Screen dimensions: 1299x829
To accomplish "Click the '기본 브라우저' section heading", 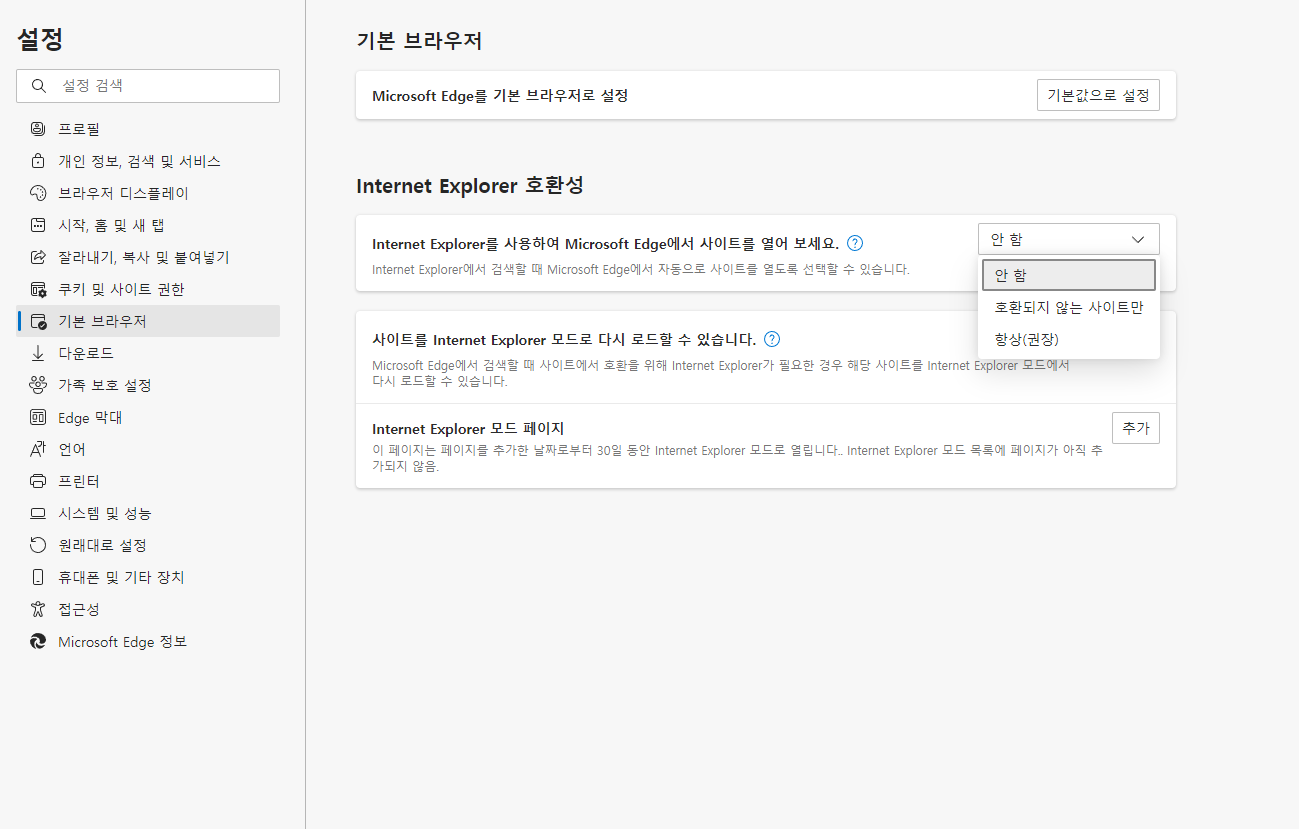I will coord(419,41).
